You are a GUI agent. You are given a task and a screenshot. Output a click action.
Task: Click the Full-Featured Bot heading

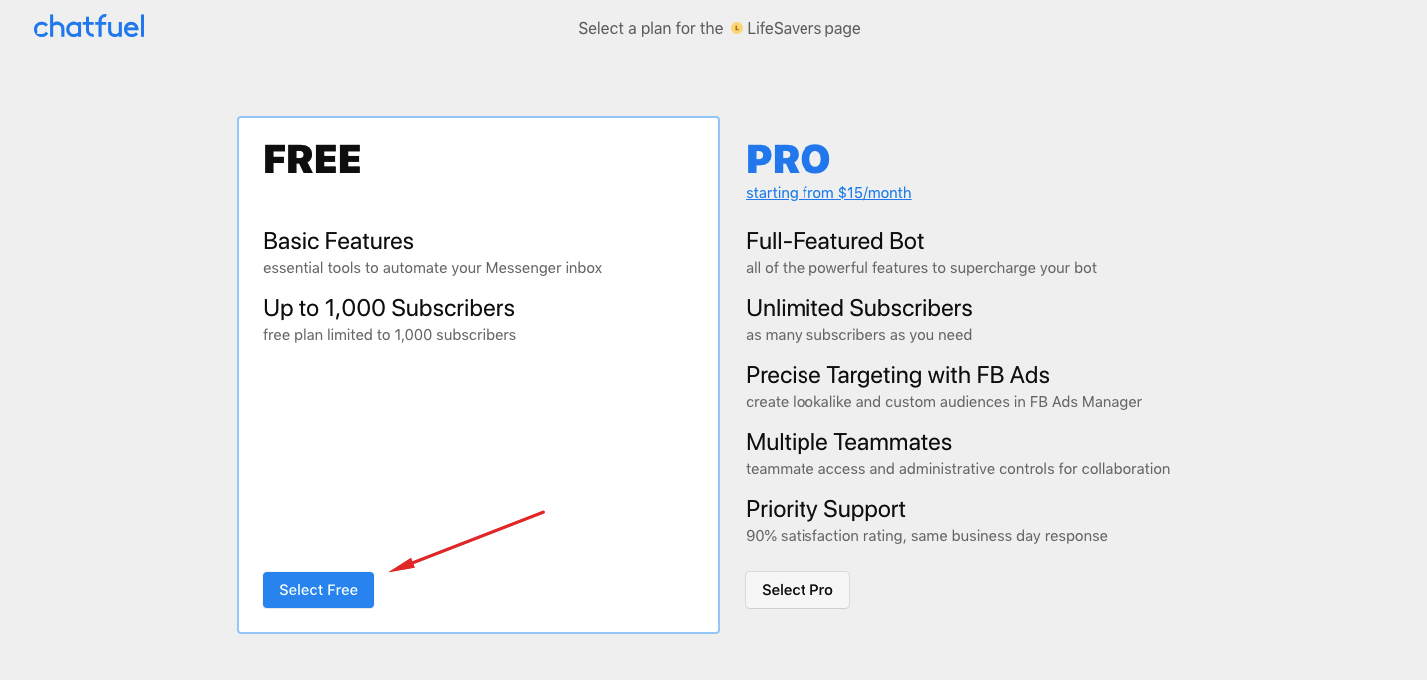tap(835, 240)
